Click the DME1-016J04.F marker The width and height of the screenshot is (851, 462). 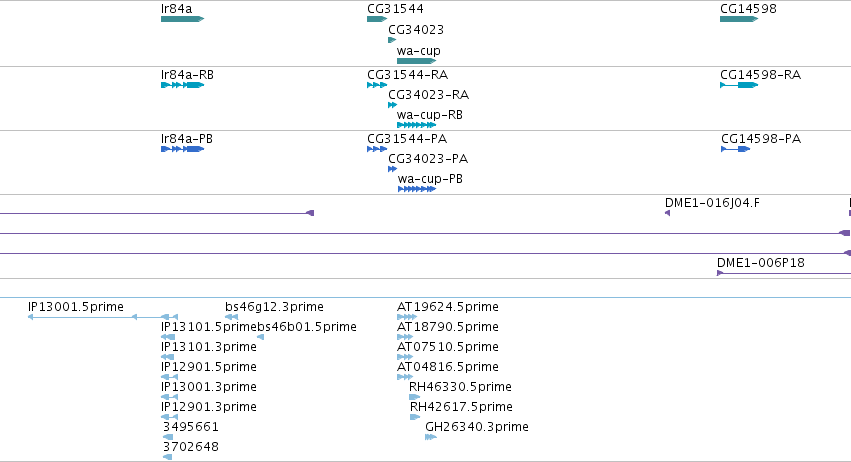tap(668, 213)
